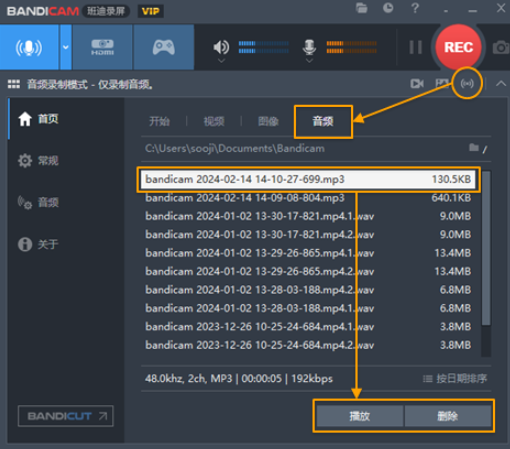
Task: Click the circled audio broadcast icon
Action: point(467,83)
